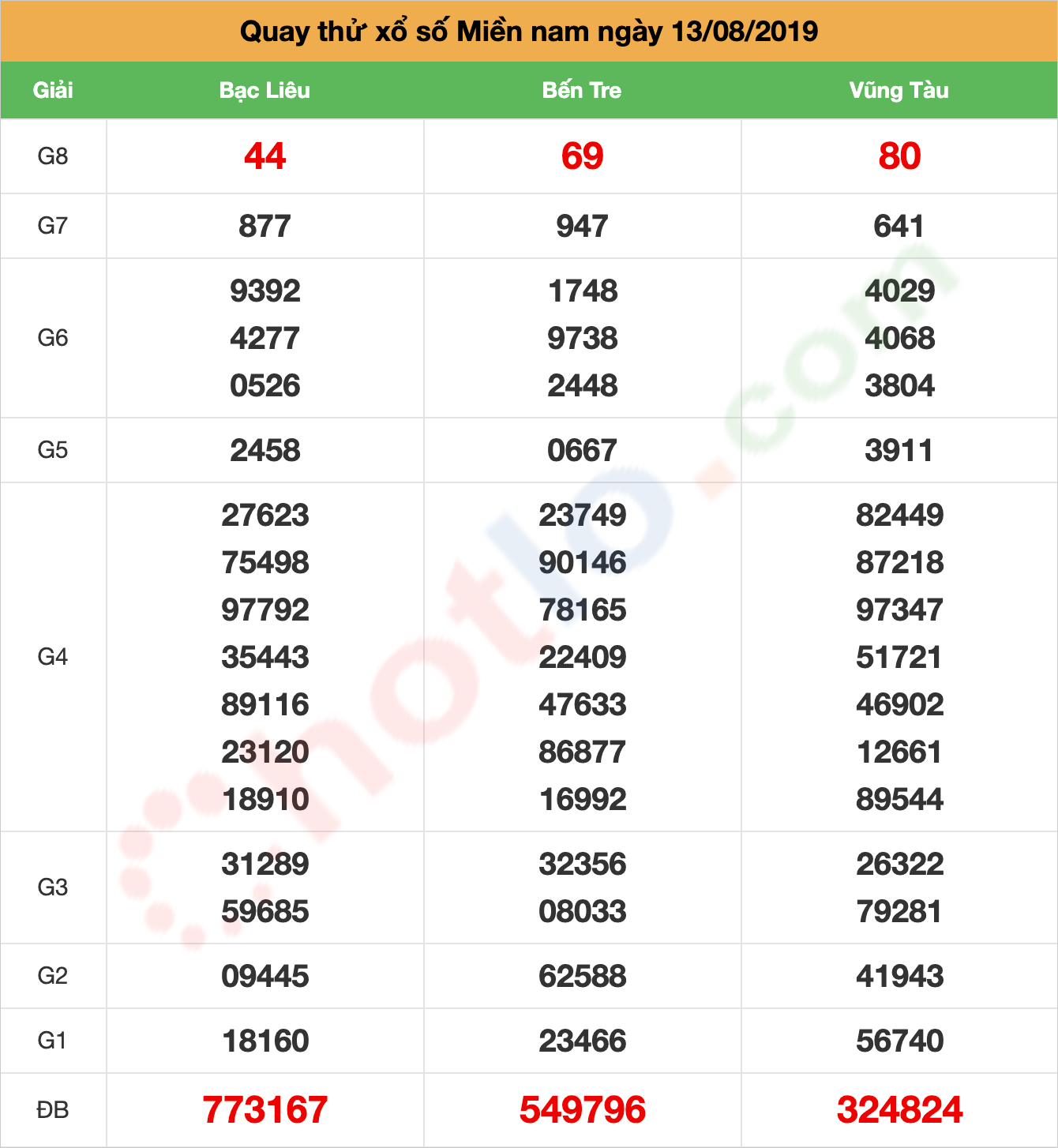The height and width of the screenshot is (1148, 1058).
Task: Select the G8 row label
Action: coord(53,156)
